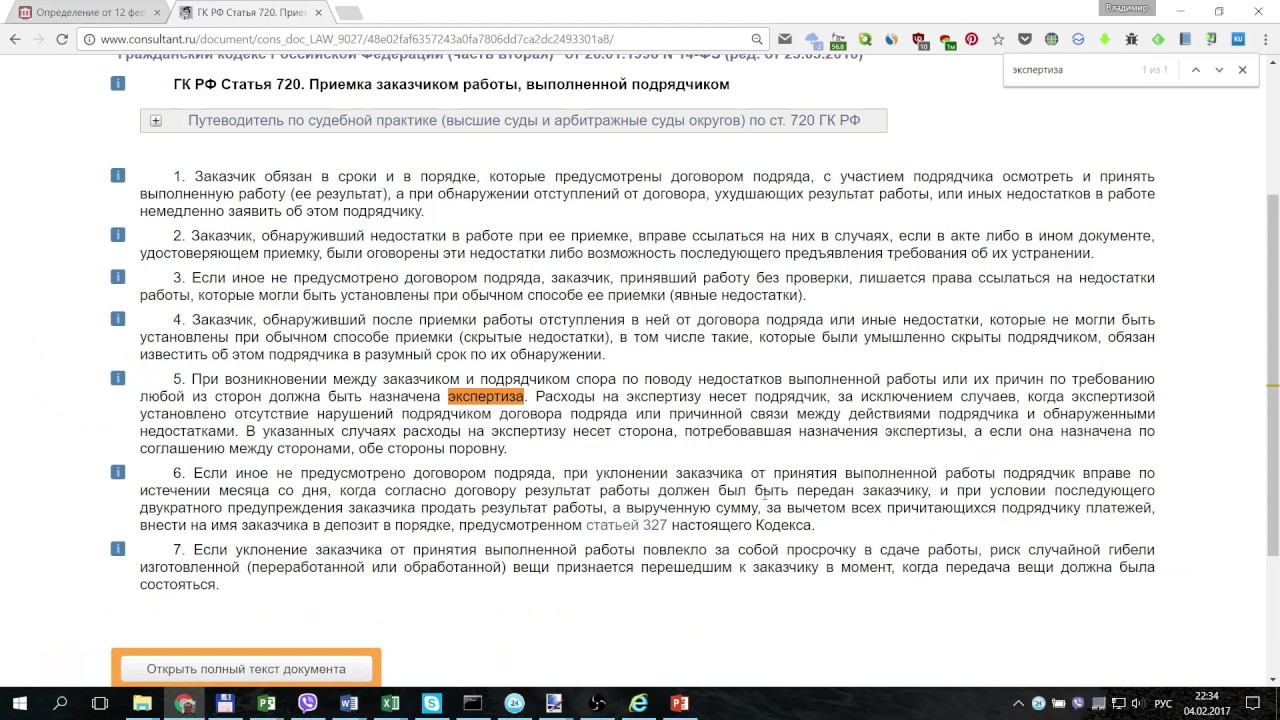Click the info icon beside paragraph 4
The image size is (1280, 720).
point(118,319)
